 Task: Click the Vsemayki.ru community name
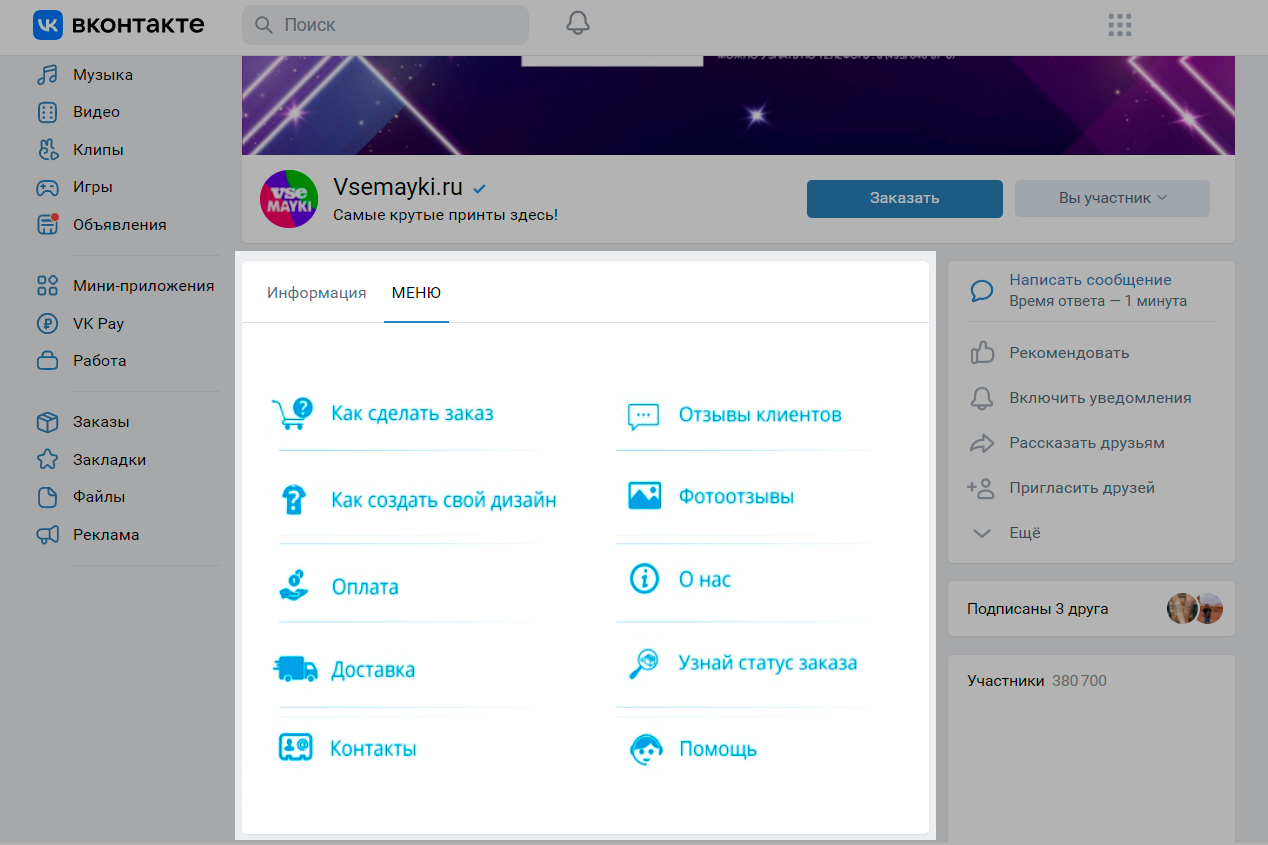click(398, 187)
